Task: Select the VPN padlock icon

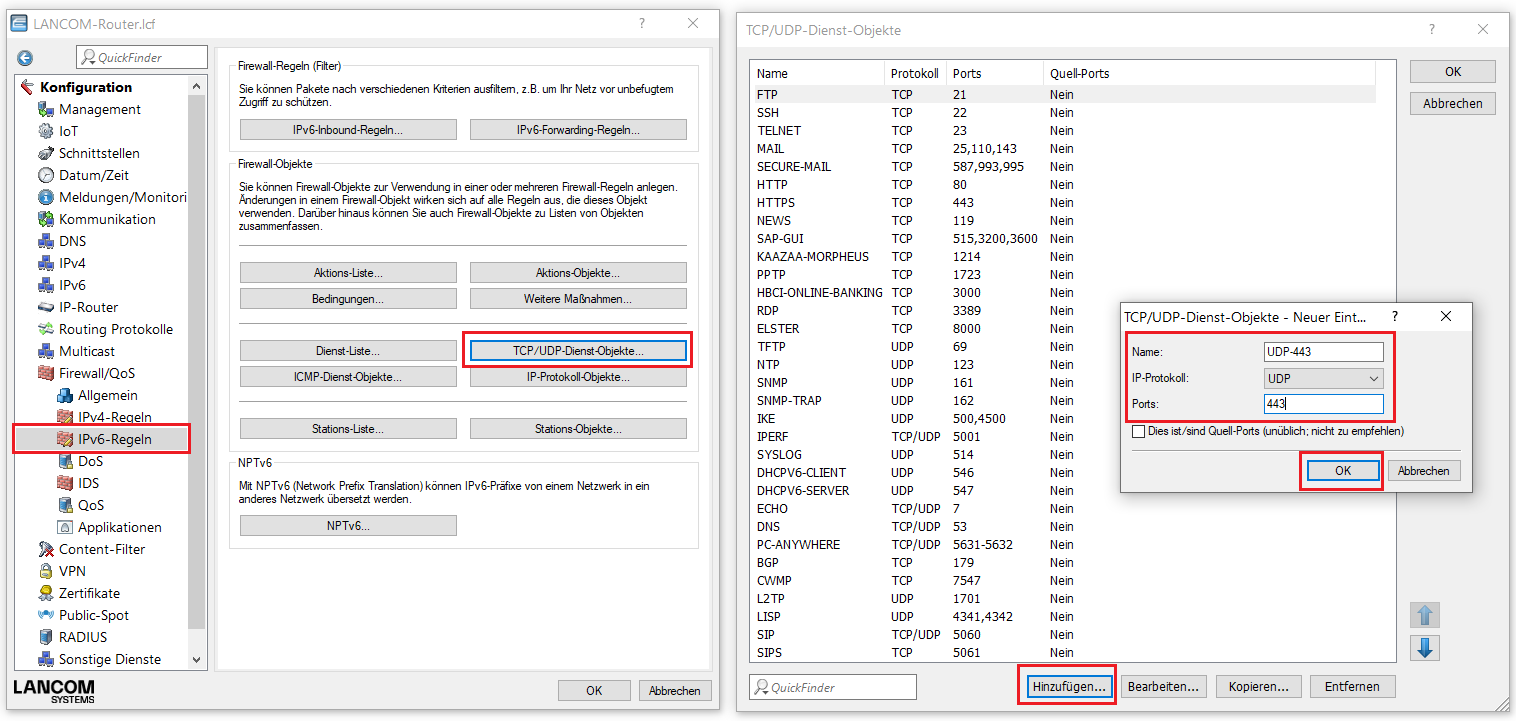Action: click(x=45, y=571)
